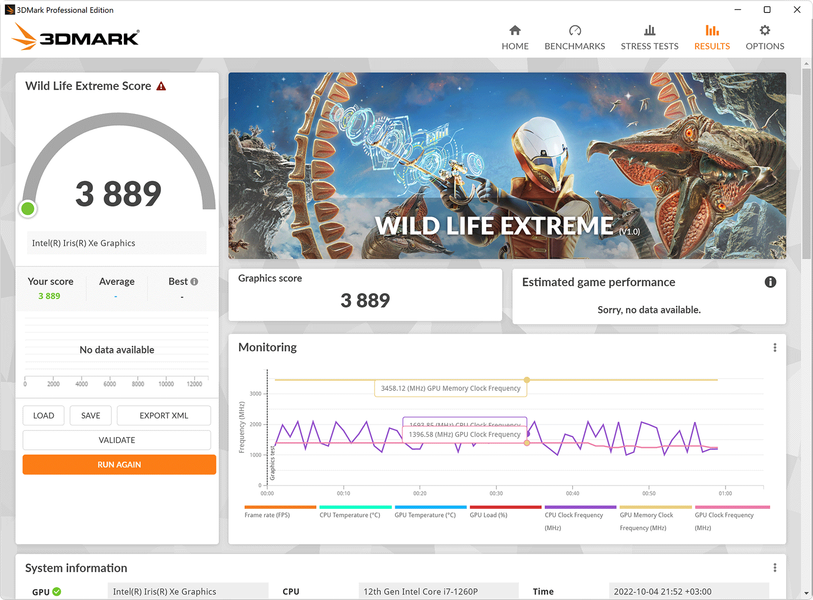Click the System information heading
This screenshot has height=600, width=813.
76,568
